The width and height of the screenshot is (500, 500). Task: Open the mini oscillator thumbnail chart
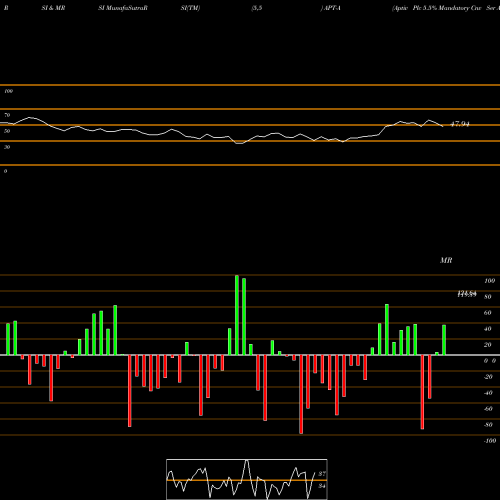pos(247,479)
